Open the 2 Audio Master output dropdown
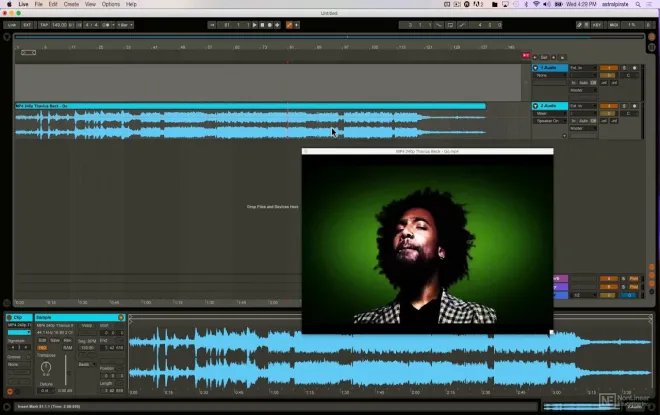660x415 pixels. click(x=583, y=128)
